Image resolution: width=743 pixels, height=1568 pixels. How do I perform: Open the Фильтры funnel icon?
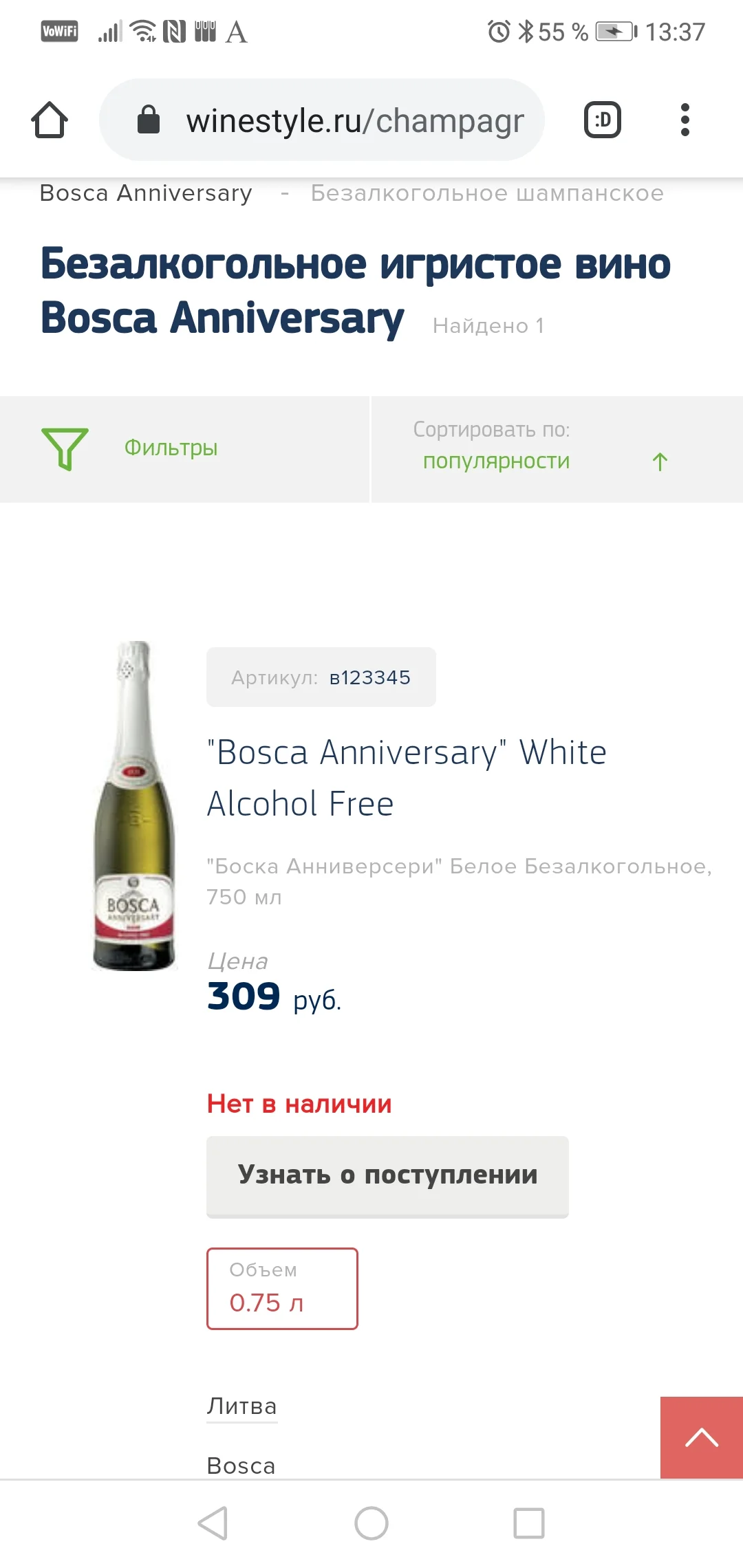(x=65, y=448)
